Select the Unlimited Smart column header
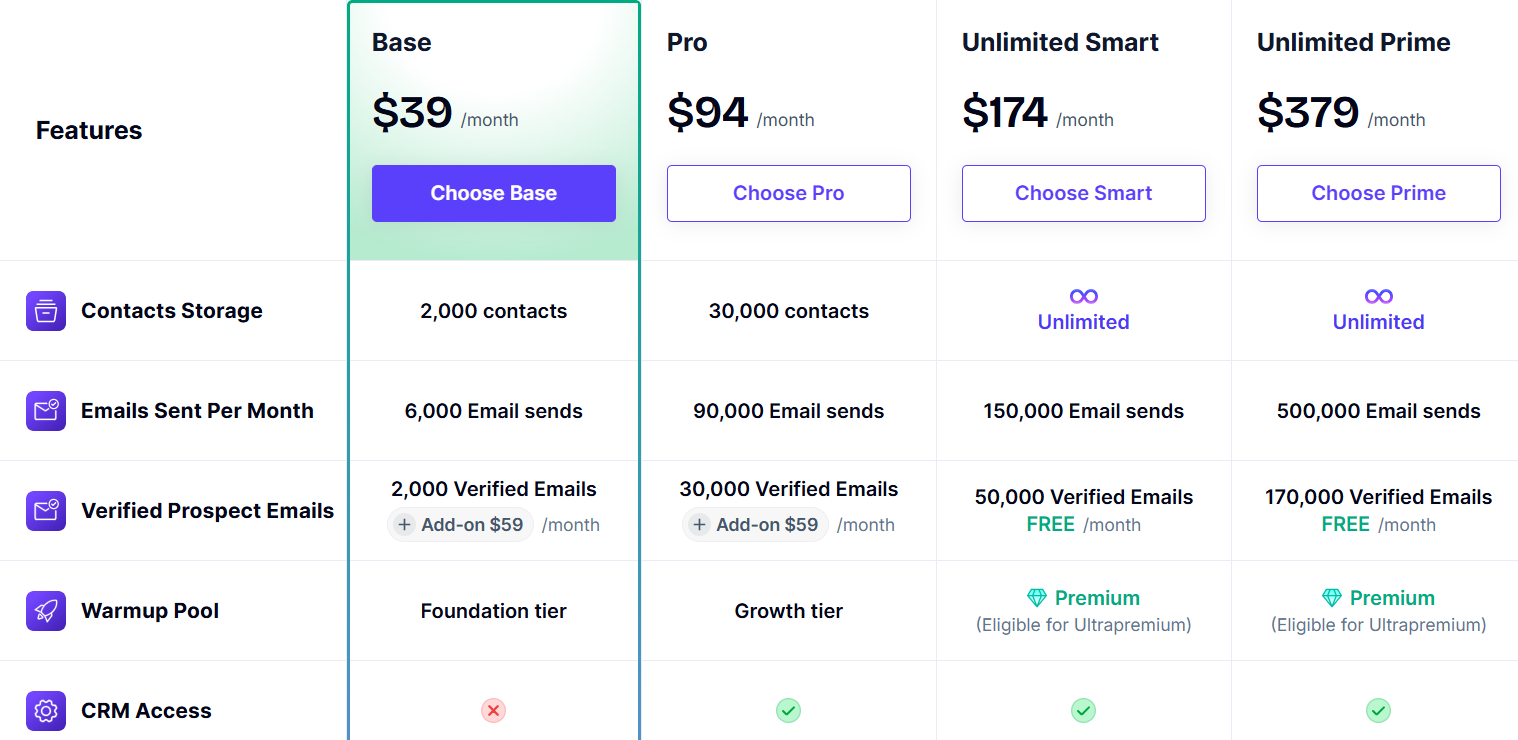This screenshot has width=1518, height=740. pyautogui.click(x=1060, y=42)
